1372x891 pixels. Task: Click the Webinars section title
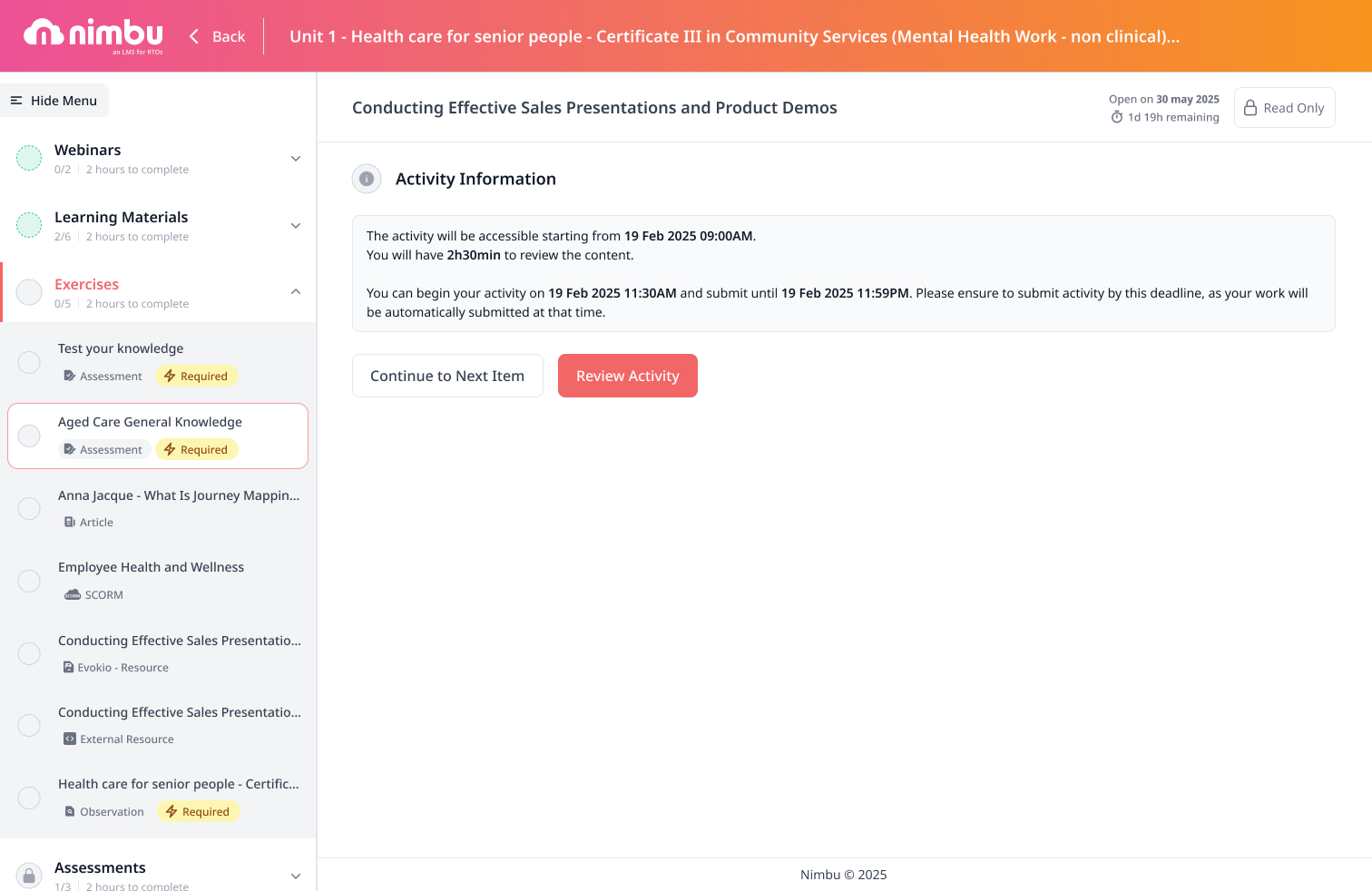coord(87,150)
